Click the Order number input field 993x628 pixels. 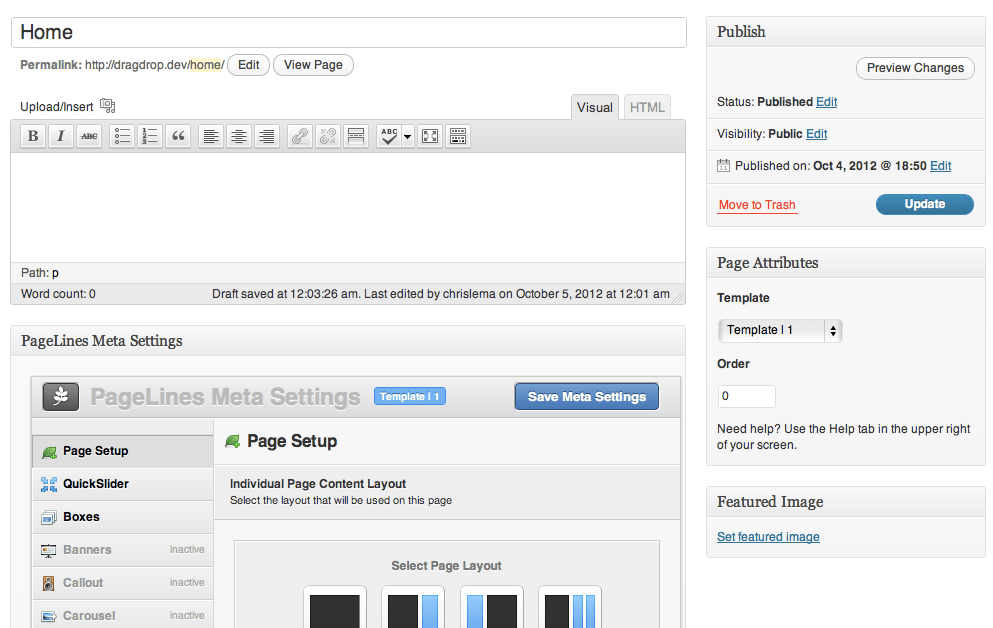tap(746, 396)
